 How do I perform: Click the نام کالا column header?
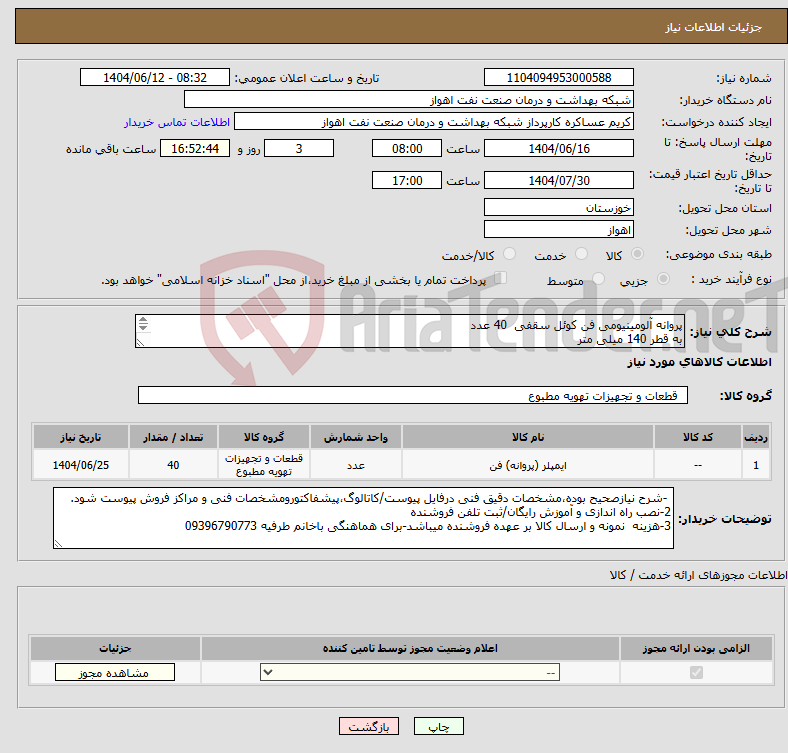(x=527, y=438)
